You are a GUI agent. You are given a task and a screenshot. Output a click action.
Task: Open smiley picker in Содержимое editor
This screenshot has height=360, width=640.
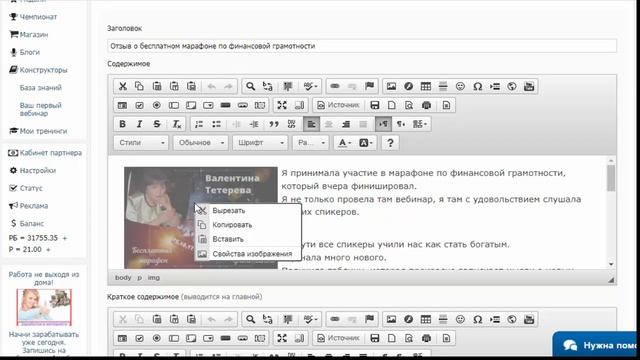tap(460, 86)
